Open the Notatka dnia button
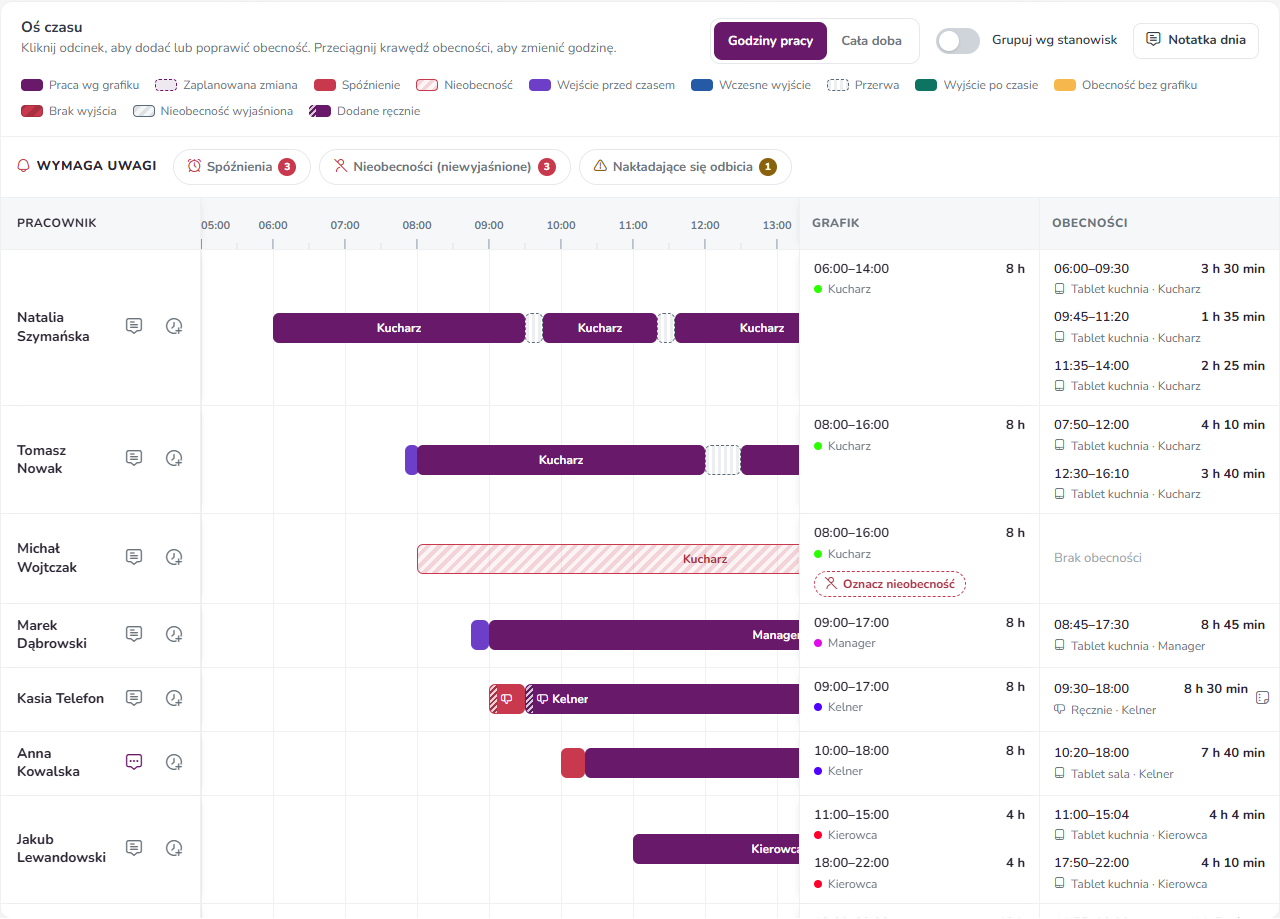The image size is (1280, 919). click(1196, 41)
